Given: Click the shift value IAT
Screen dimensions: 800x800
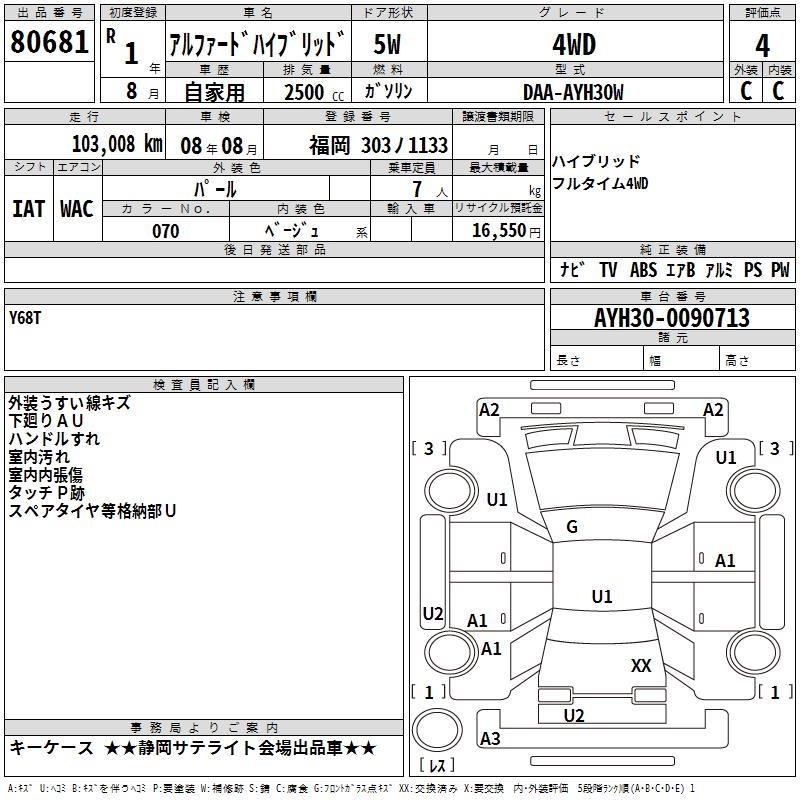Looking at the screenshot, I should pyautogui.click(x=29, y=209).
